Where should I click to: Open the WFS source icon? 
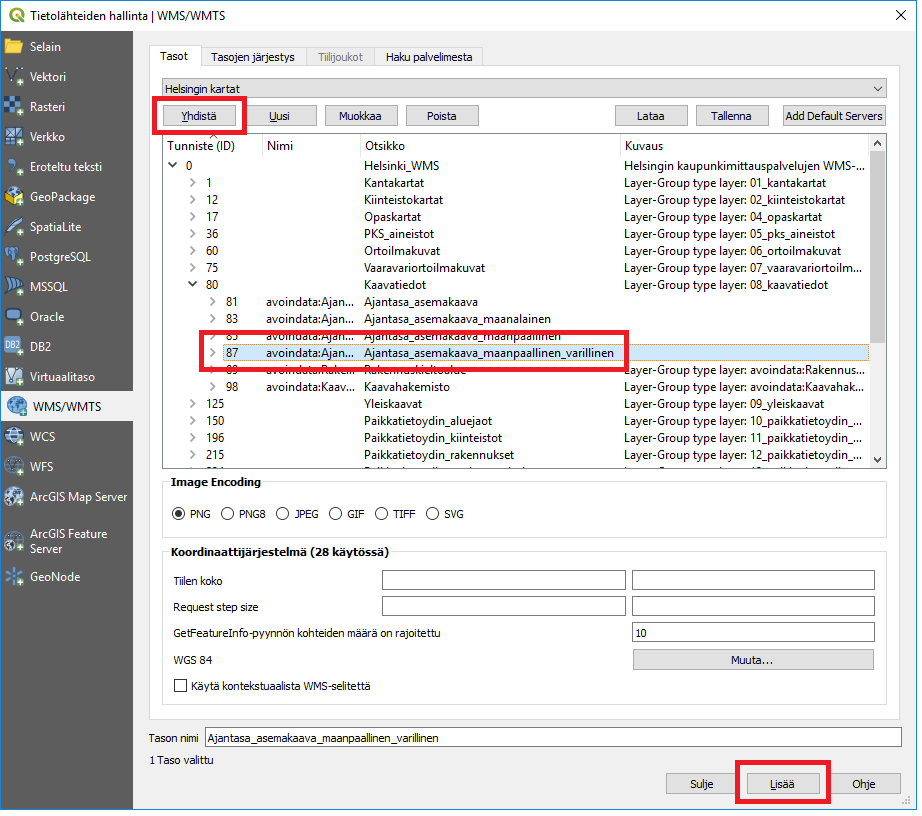point(15,466)
